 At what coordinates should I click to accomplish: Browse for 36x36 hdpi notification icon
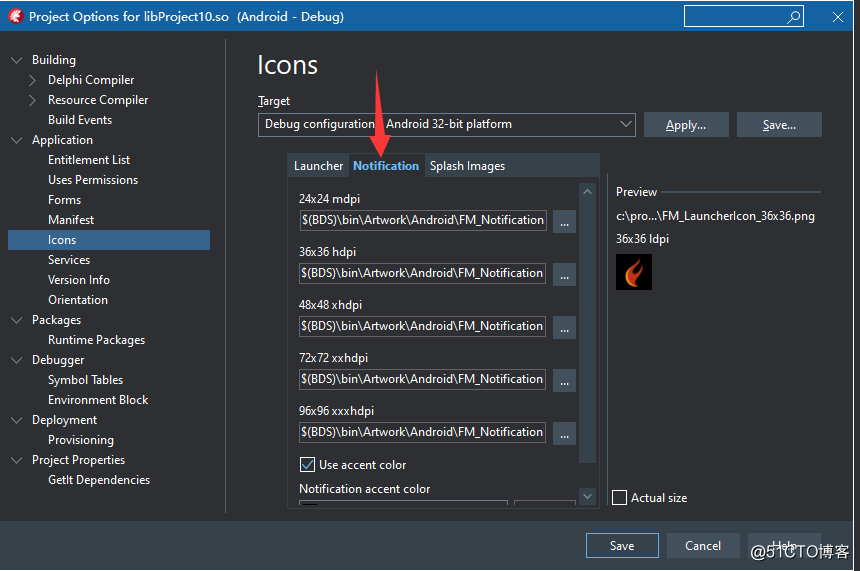pos(564,274)
